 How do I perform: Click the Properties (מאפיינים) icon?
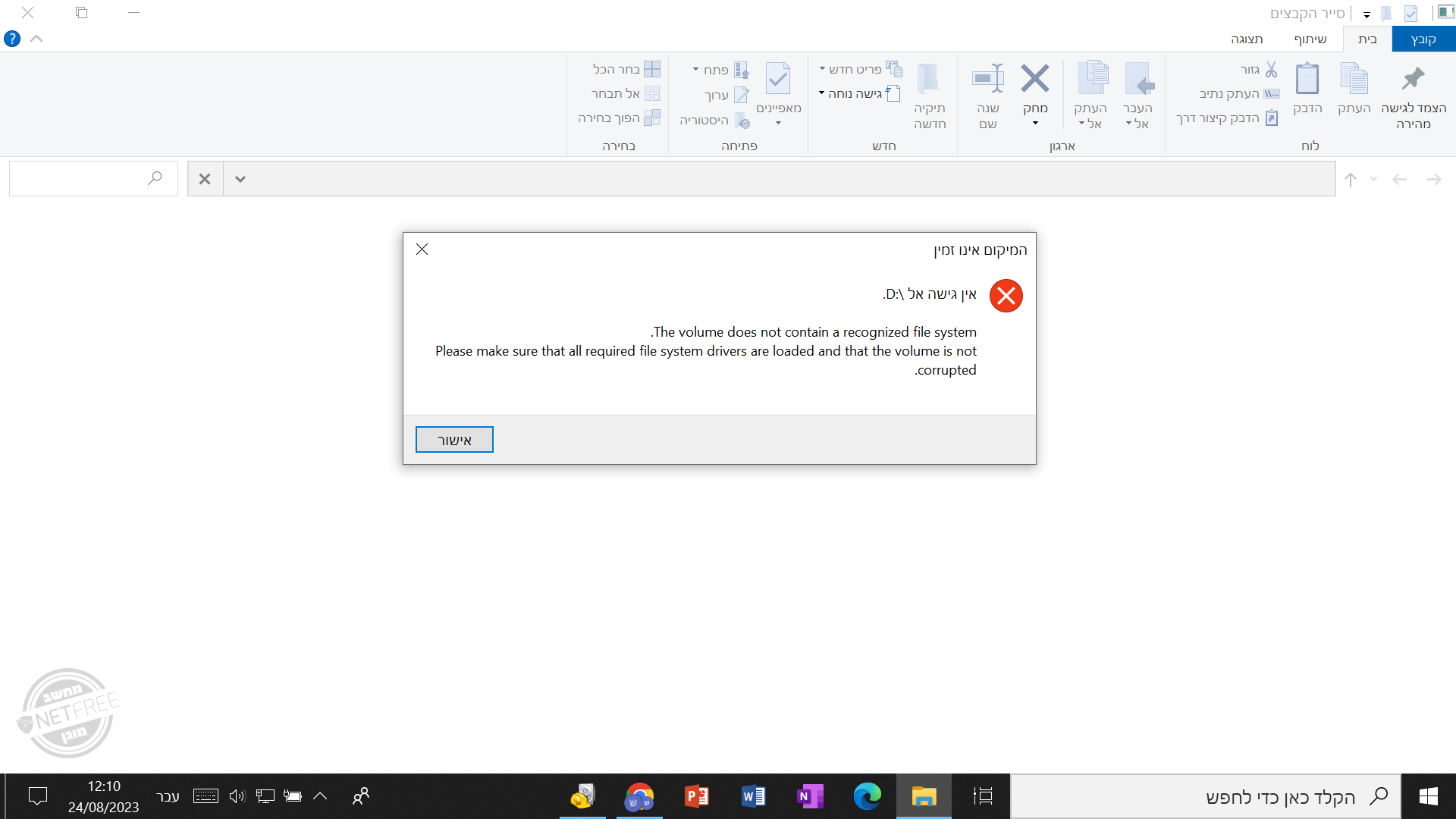pos(778,79)
